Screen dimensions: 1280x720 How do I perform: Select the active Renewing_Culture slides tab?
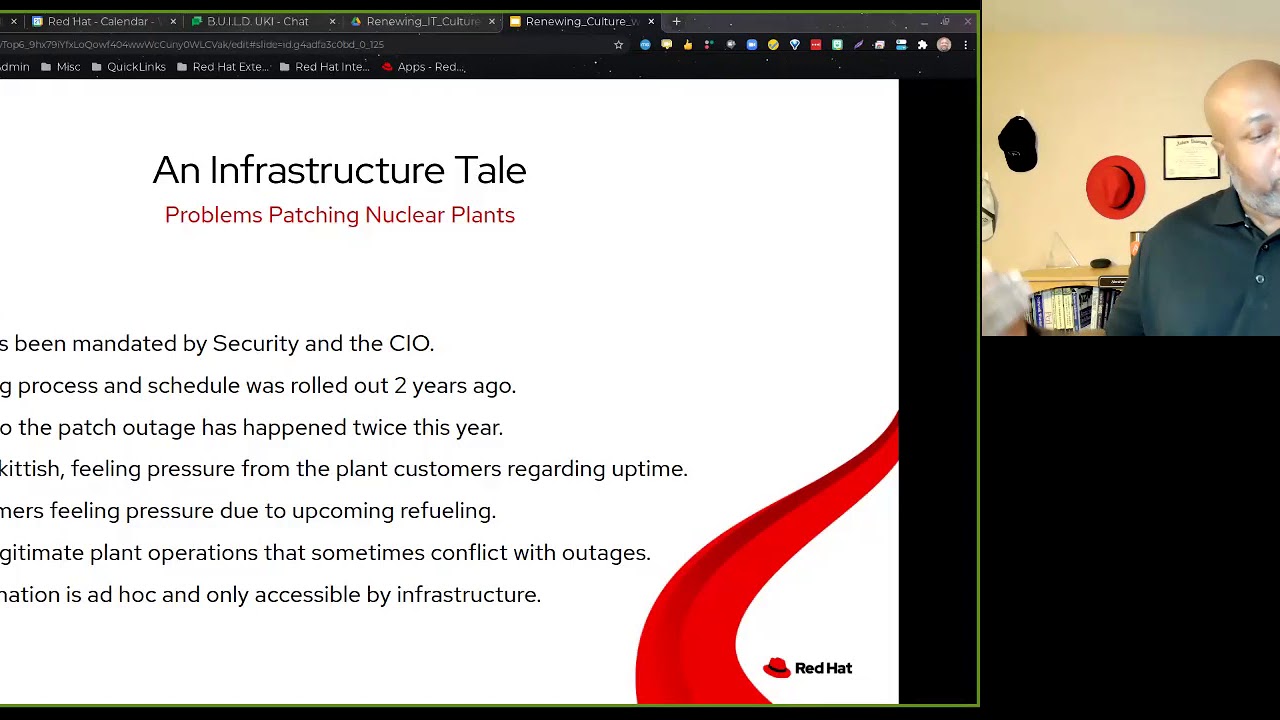(581, 21)
